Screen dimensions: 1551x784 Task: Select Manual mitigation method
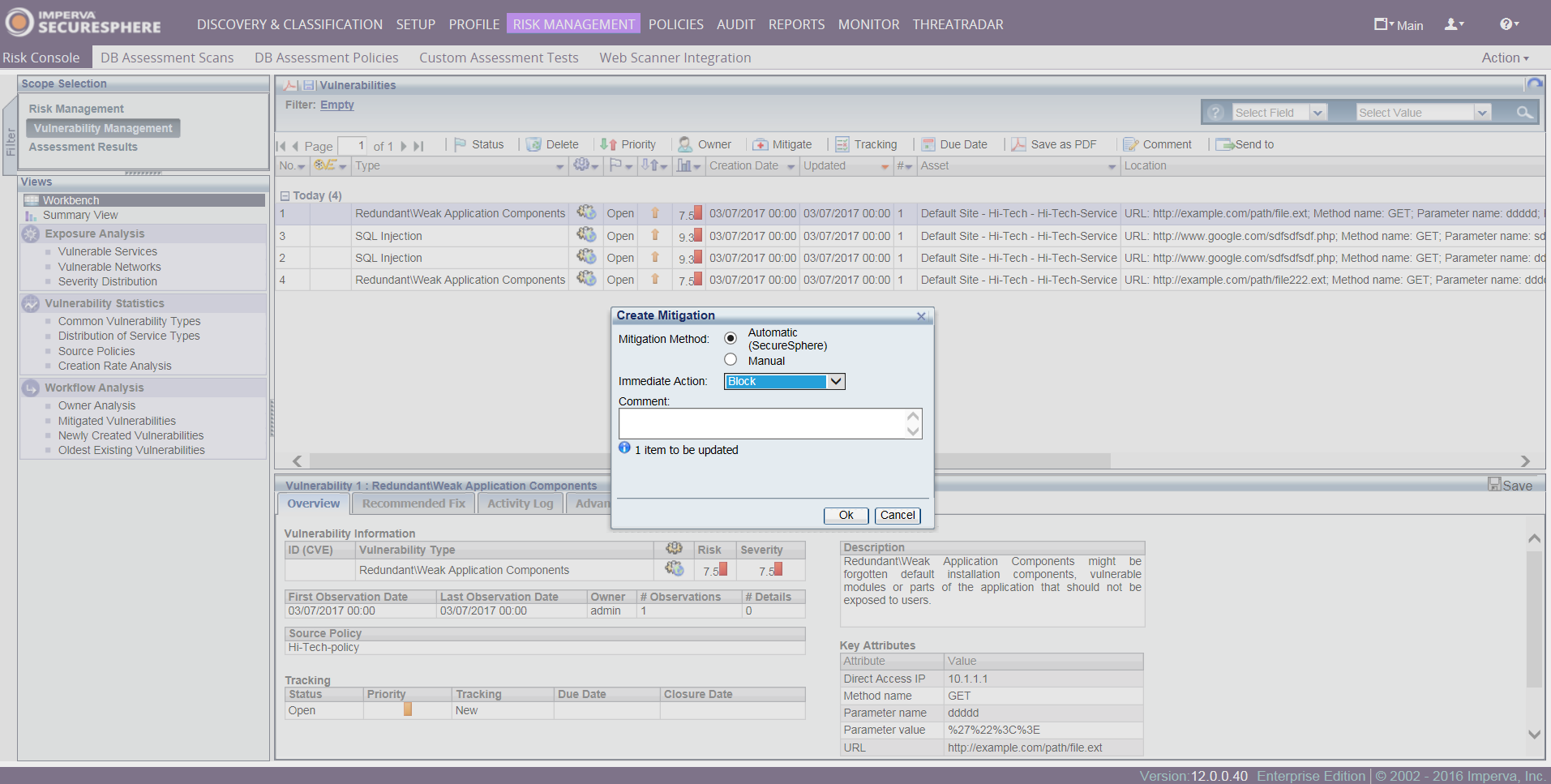tap(731, 359)
